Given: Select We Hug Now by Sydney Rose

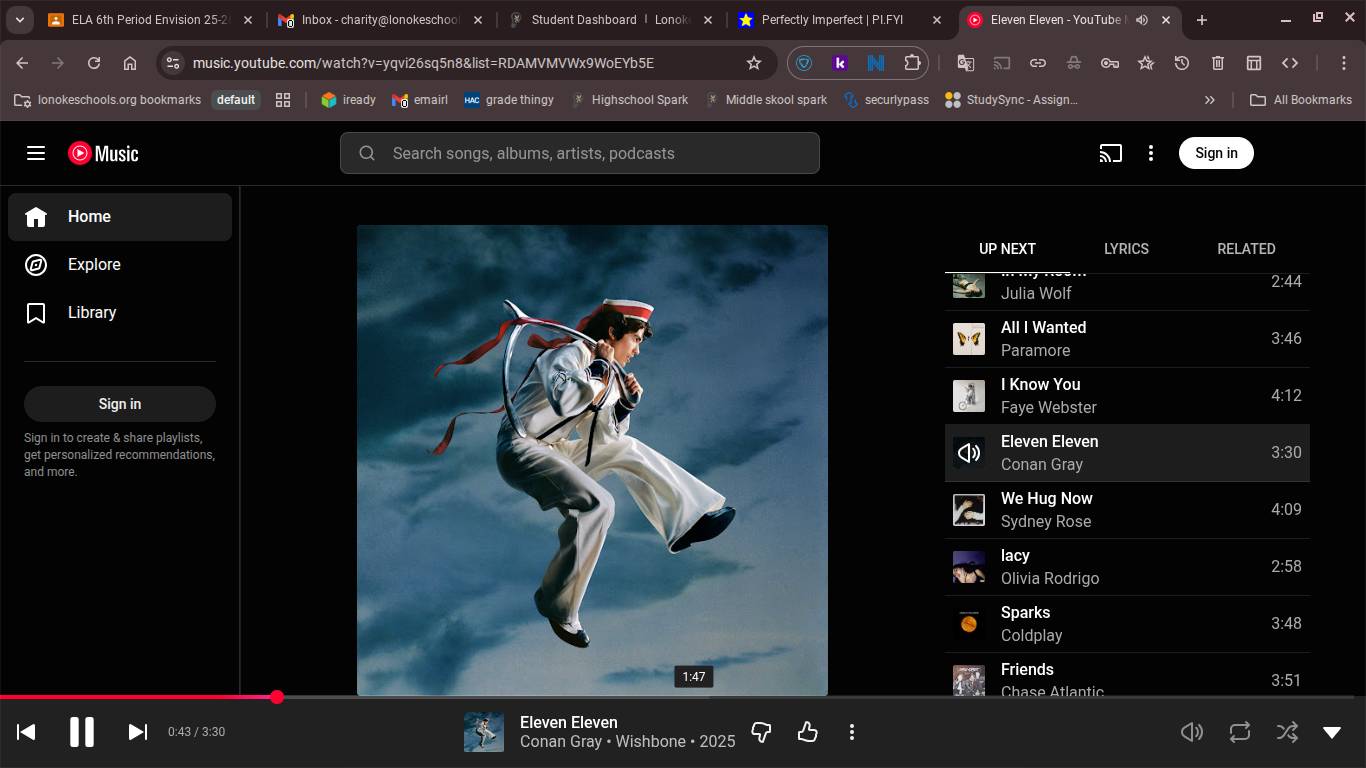Looking at the screenshot, I should click(1127, 510).
